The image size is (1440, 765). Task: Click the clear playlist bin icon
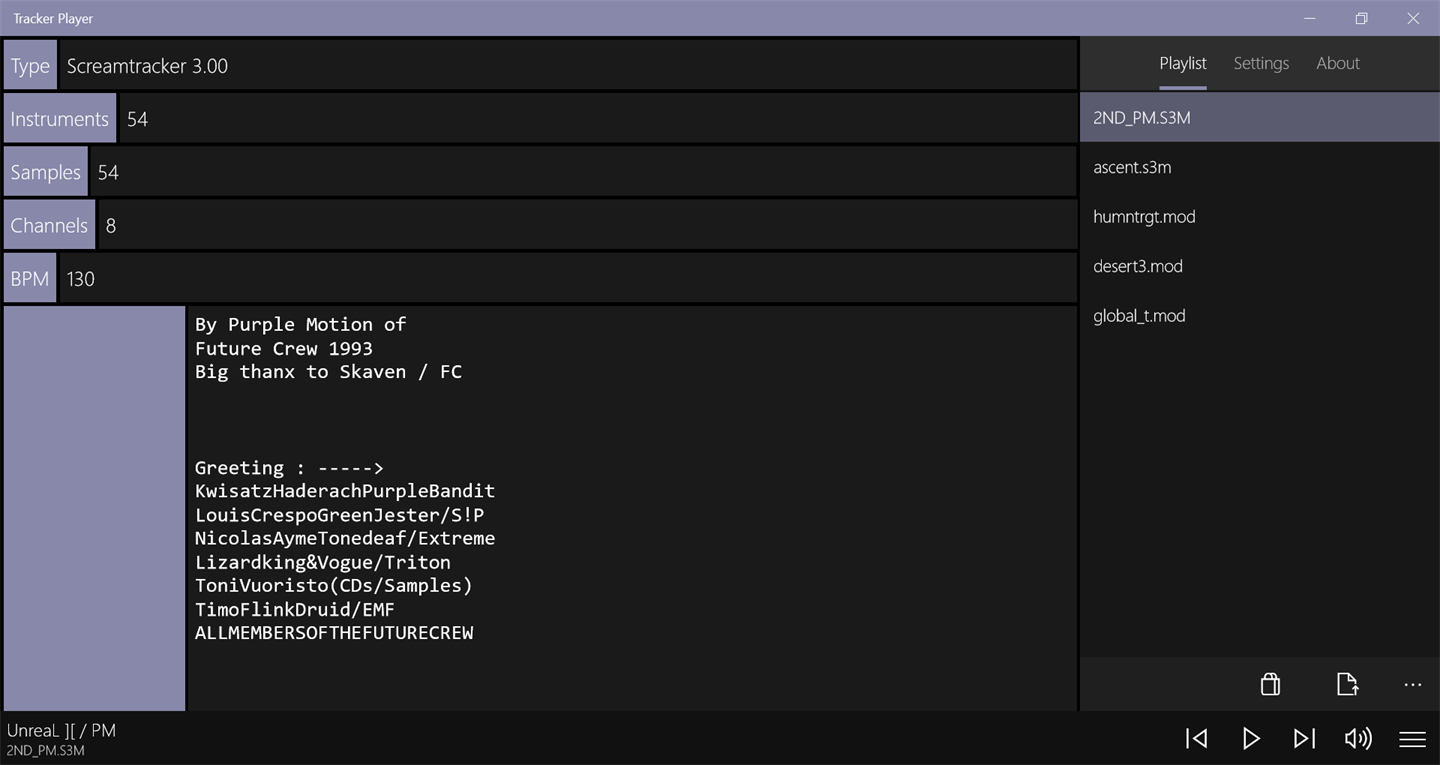[1270, 684]
